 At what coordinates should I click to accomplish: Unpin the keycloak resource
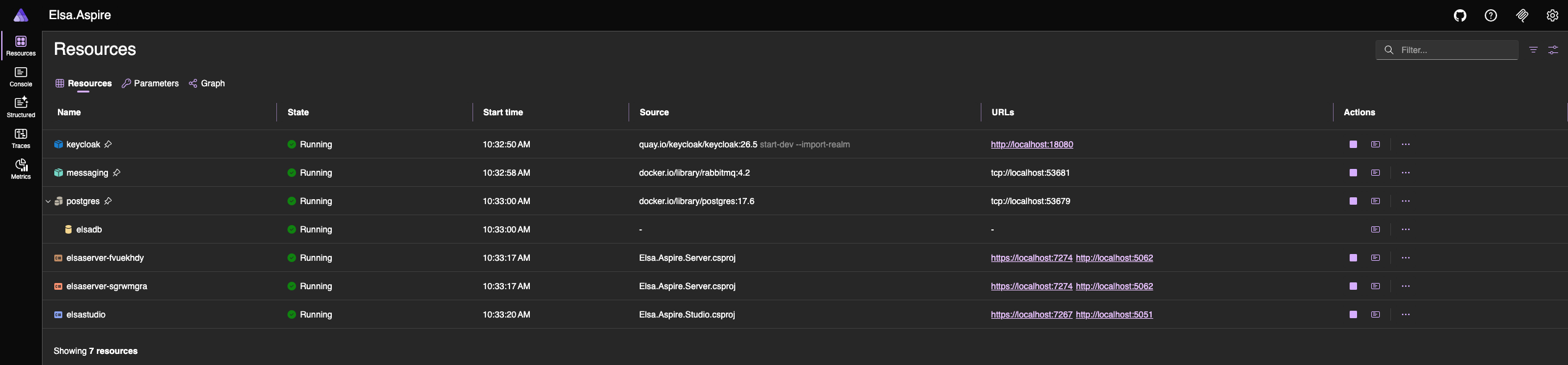click(x=108, y=144)
